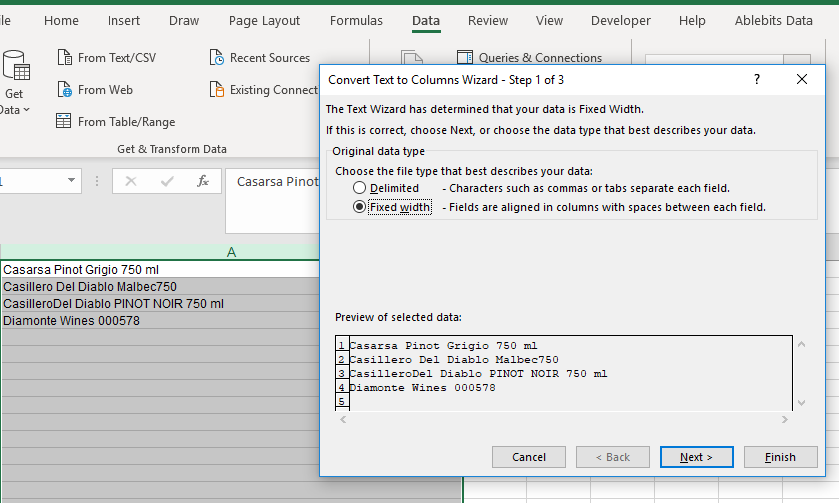Select cell 'Diamonte Wines 000578'

pos(161,321)
